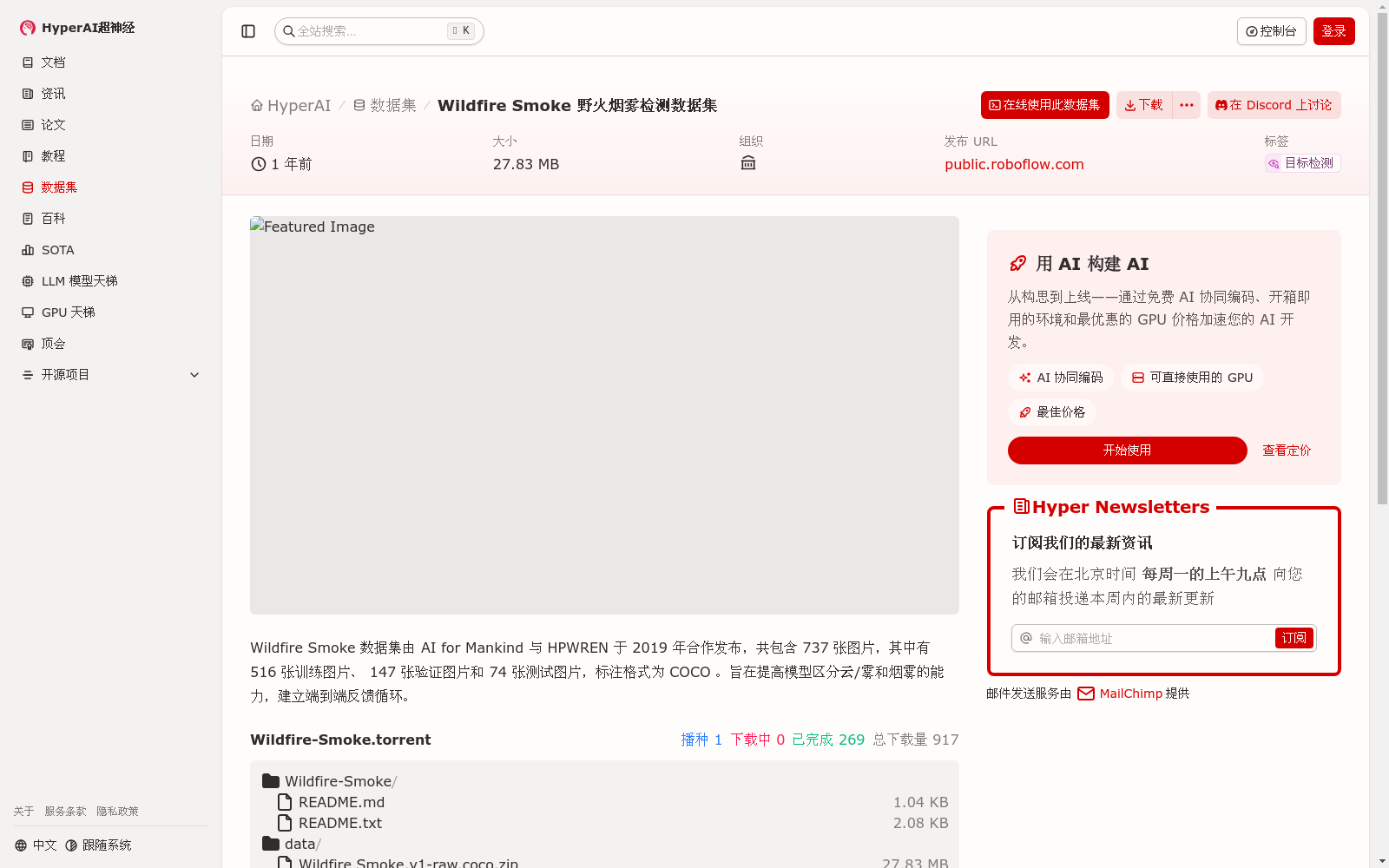Click the rocket icon beside 用 AI 构建 AI
The image size is (1389, 868).
coord(1018,264)
